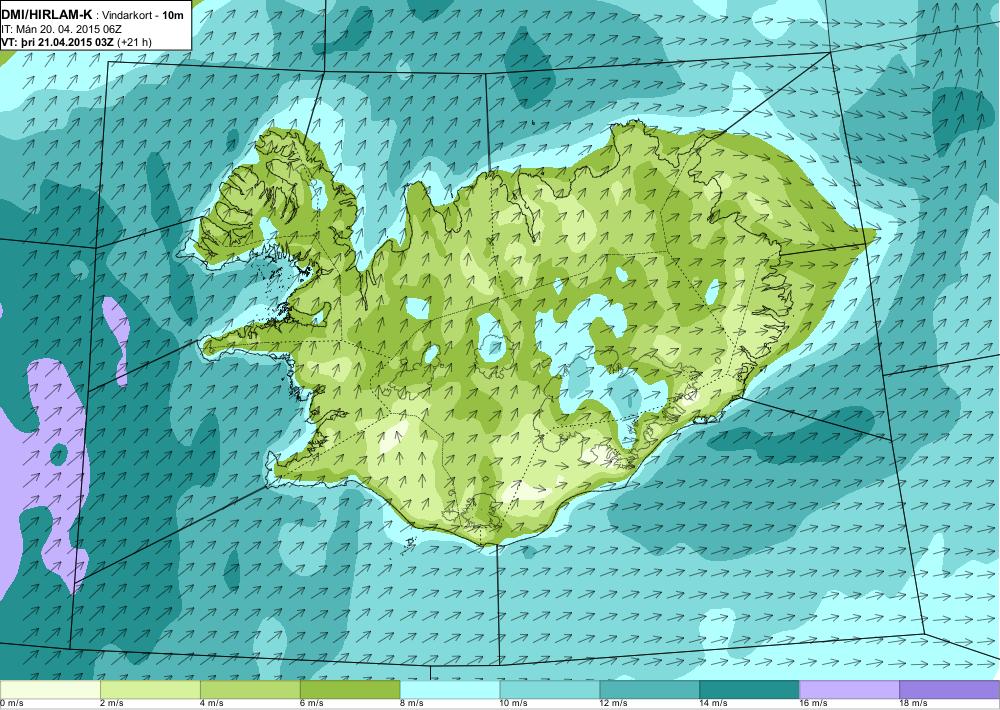Click the 14–16 m/s dark teal swatch
The width and height of the screenshot is (1000, 710).
click(749, 690)
